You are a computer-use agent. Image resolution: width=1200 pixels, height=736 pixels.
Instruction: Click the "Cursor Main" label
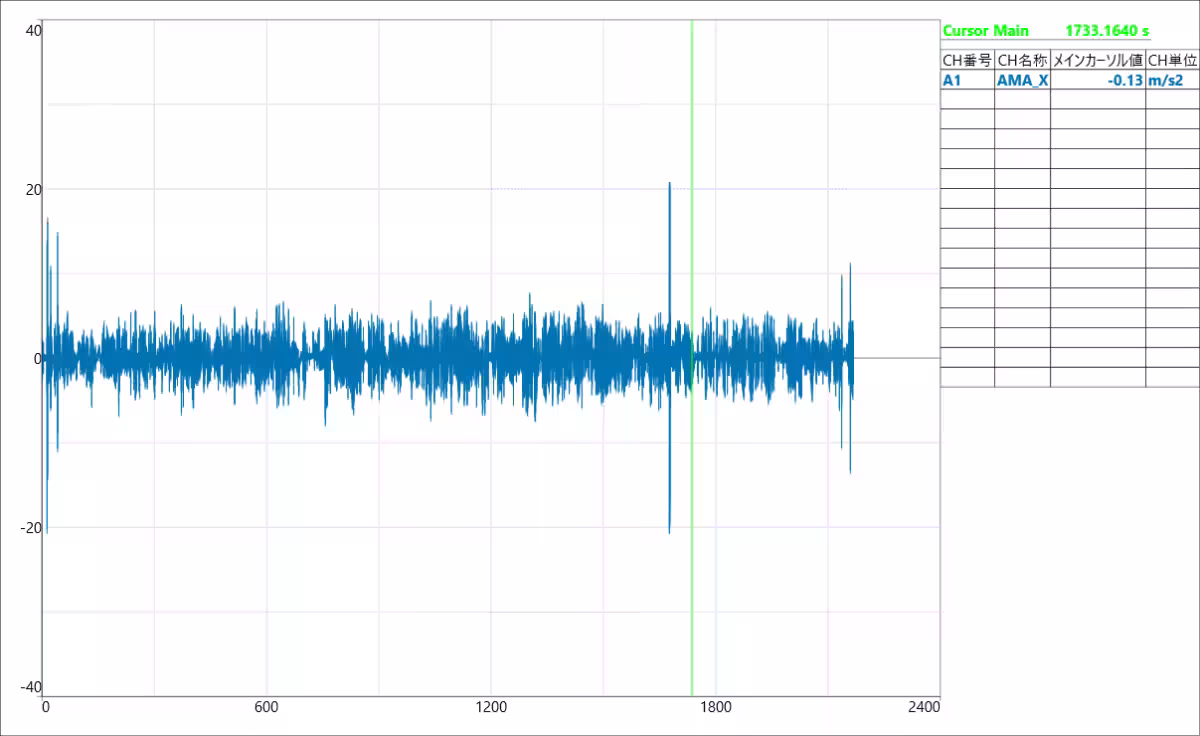[985, 31]
